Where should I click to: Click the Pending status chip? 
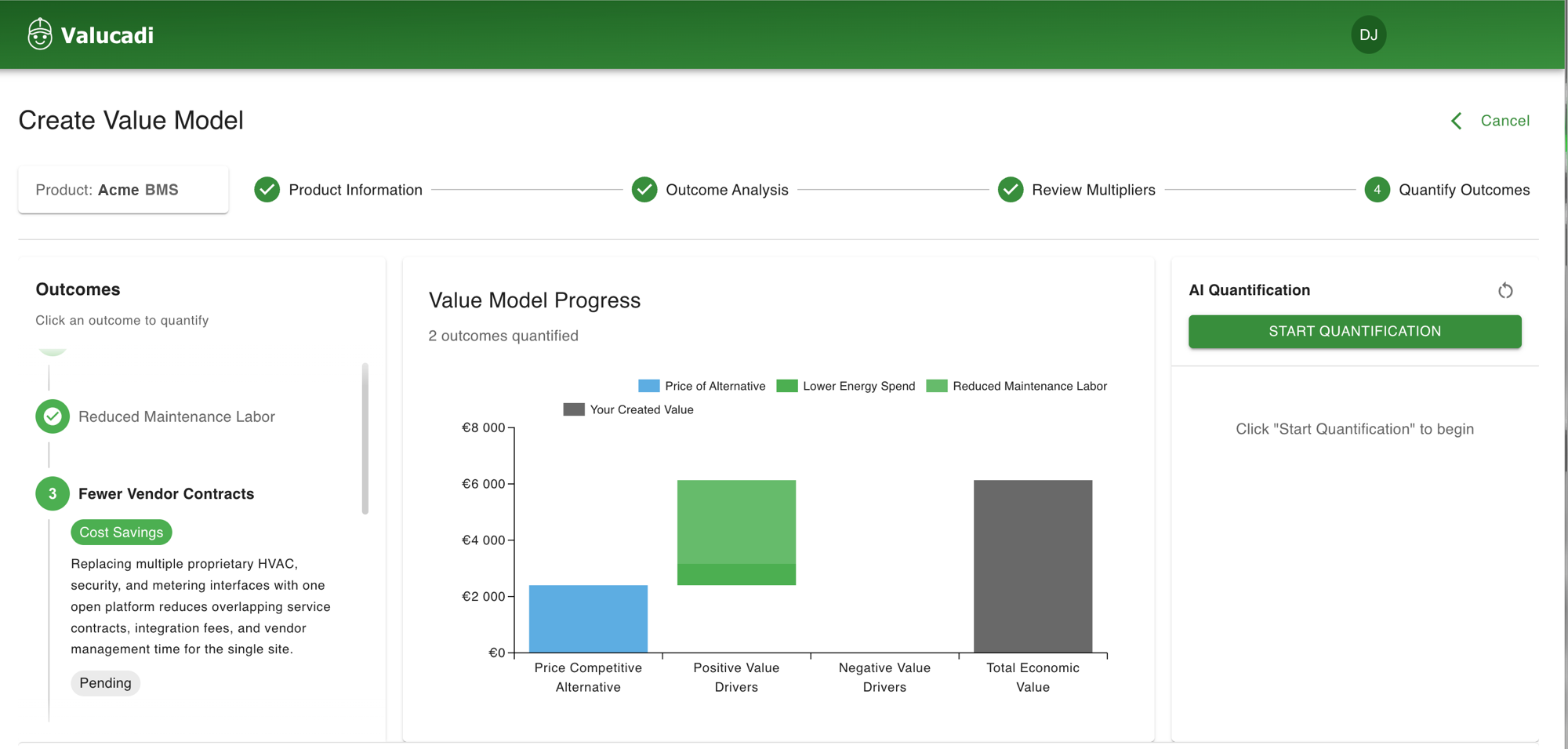pos(105,683)
